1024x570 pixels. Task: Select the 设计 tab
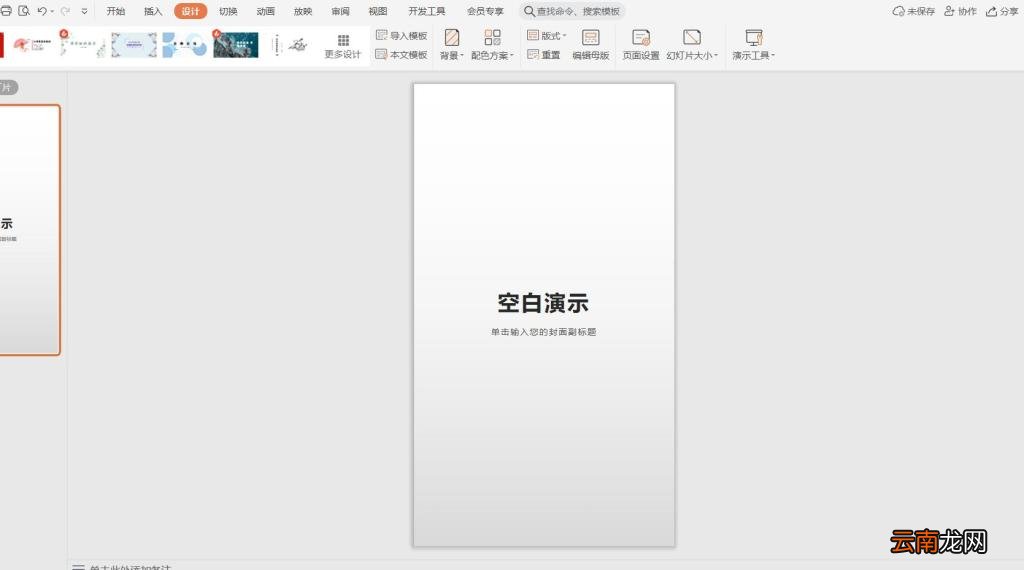point(190,11)
